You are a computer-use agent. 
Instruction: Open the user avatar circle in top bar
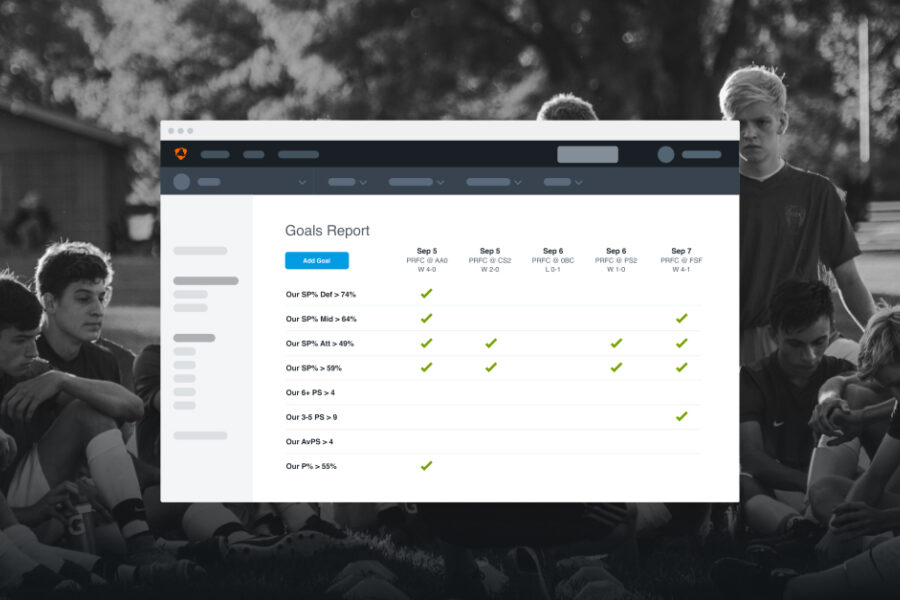[x=666, y=154]
